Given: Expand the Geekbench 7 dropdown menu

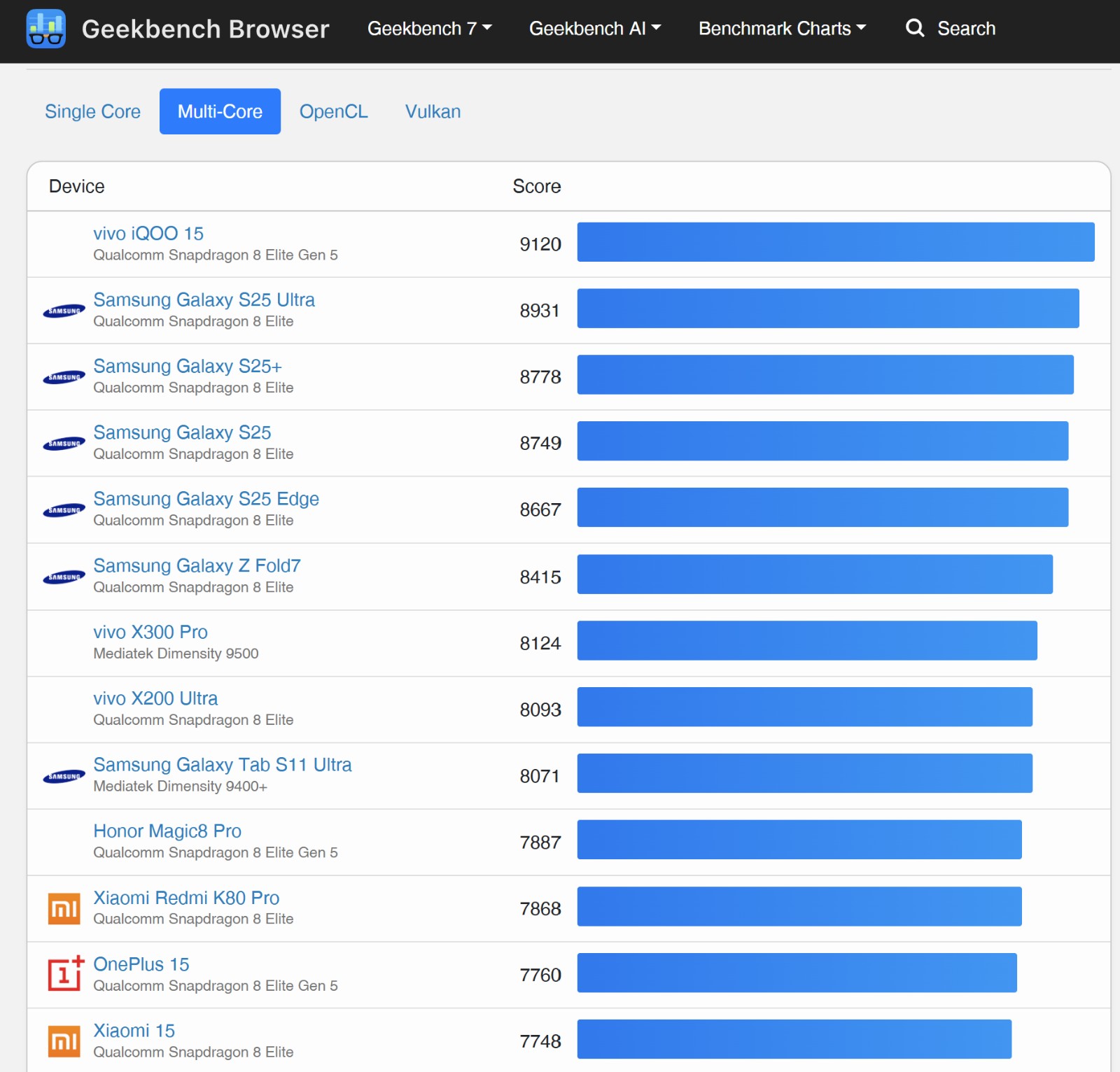Looking at the screenshot, I should pyautogui.click(x=430, y=29).
